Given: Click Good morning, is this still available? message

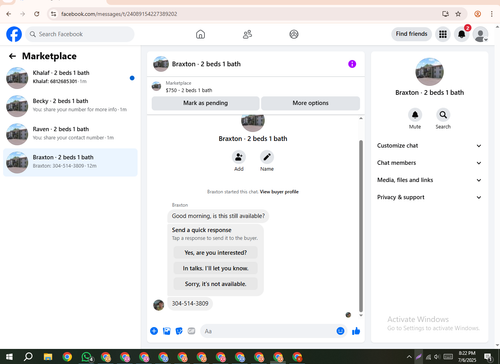Looking at the screenshot, I should pyautogui.click(x=218, y=216).
